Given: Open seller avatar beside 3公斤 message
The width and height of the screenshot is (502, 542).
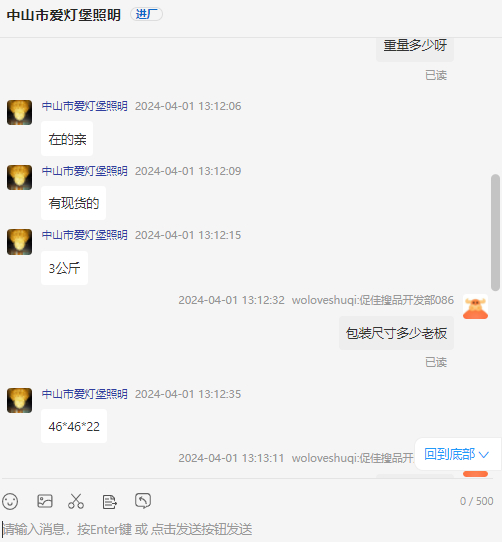Looking at the screenshot, I should (x=19, y=242).
